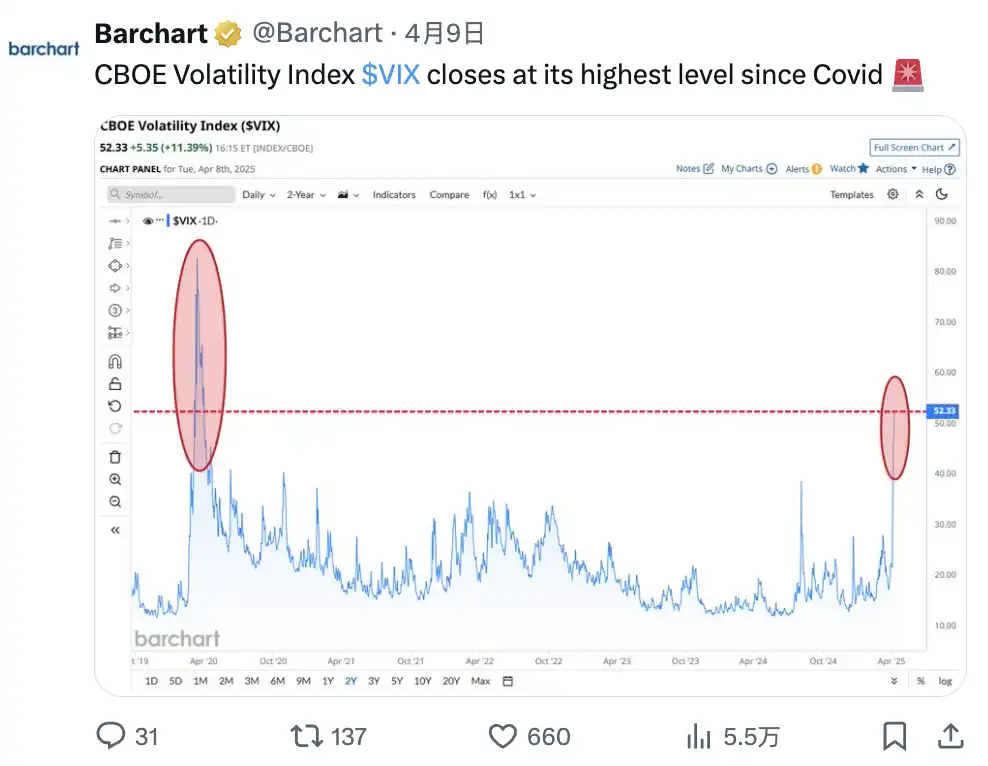This screenshot has width=988, height=766.
Task: Toggle dark mode moon icon
Action: click(x=941, y=195)
